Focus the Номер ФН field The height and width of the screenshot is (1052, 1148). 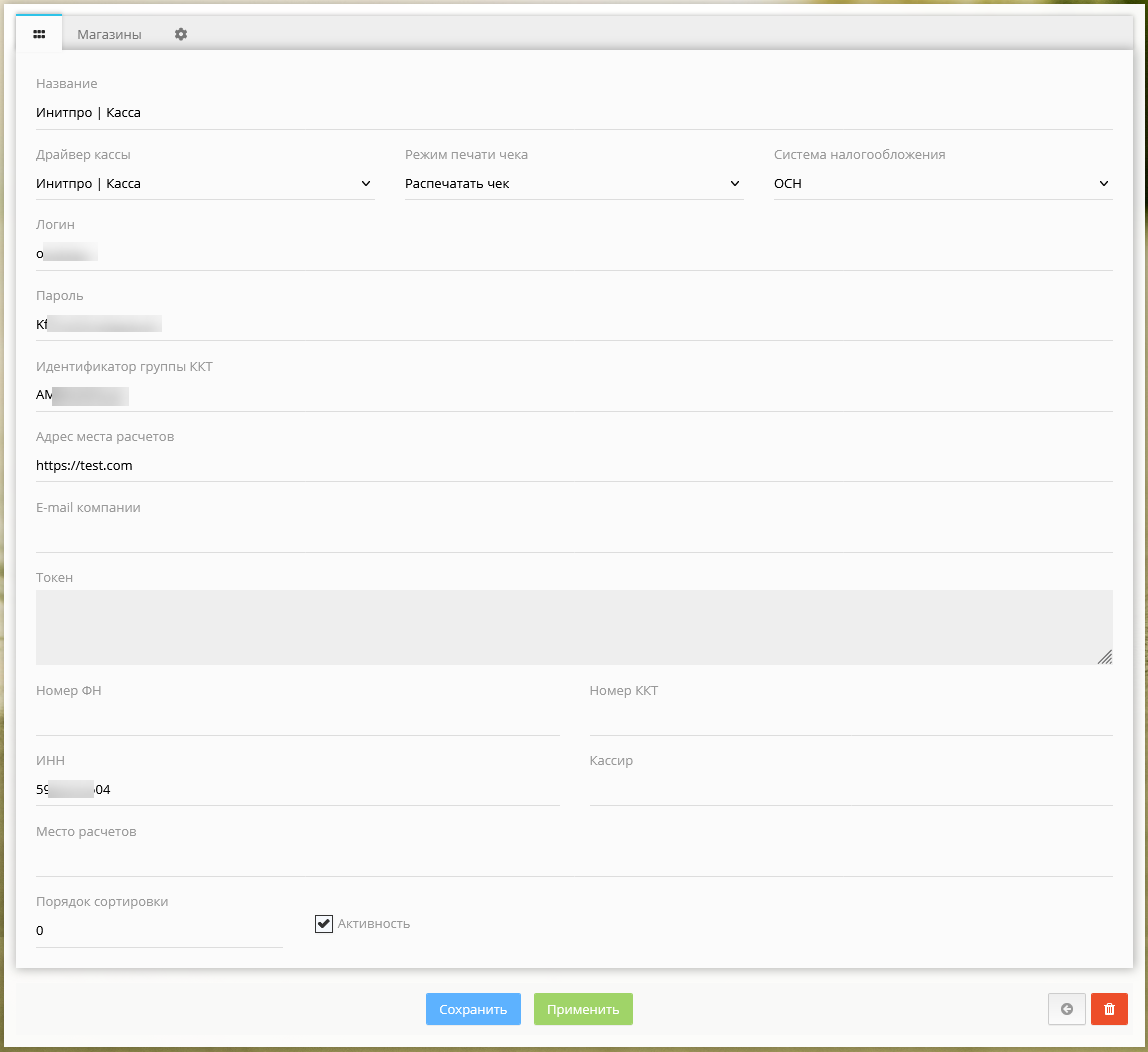tap(297, 719)
